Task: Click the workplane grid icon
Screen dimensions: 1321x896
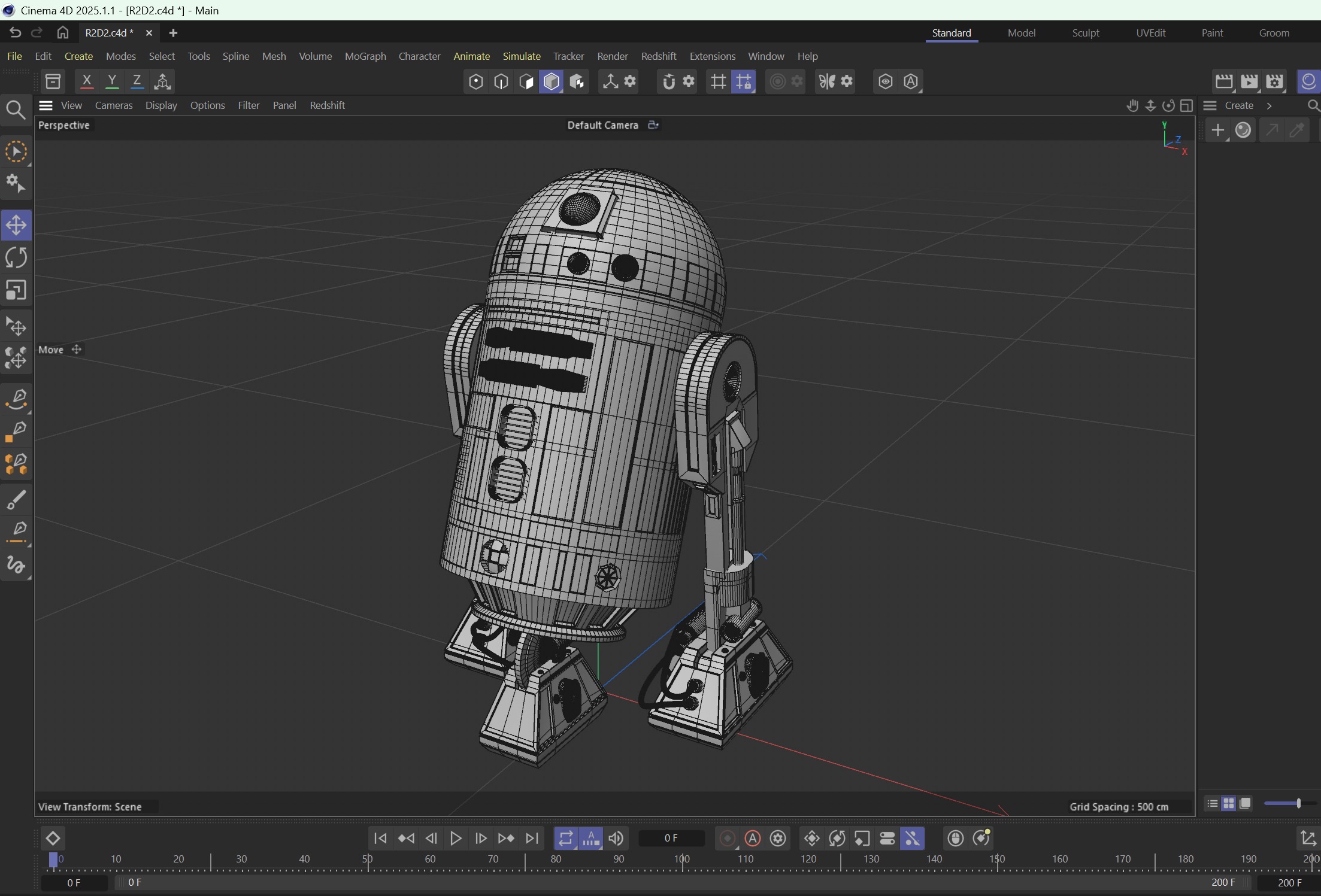Action: click(718, 81)
